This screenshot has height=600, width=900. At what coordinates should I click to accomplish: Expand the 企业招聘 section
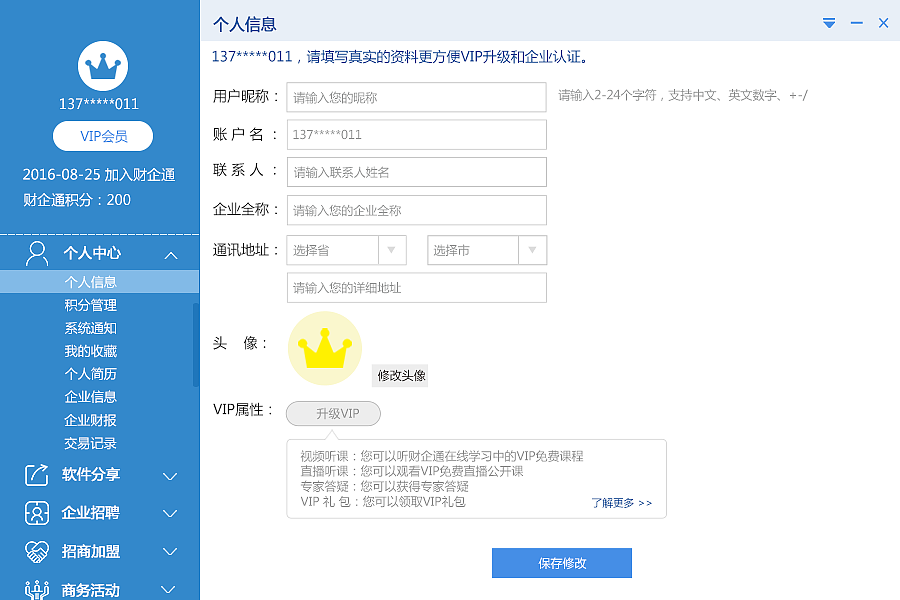point(169,513)
